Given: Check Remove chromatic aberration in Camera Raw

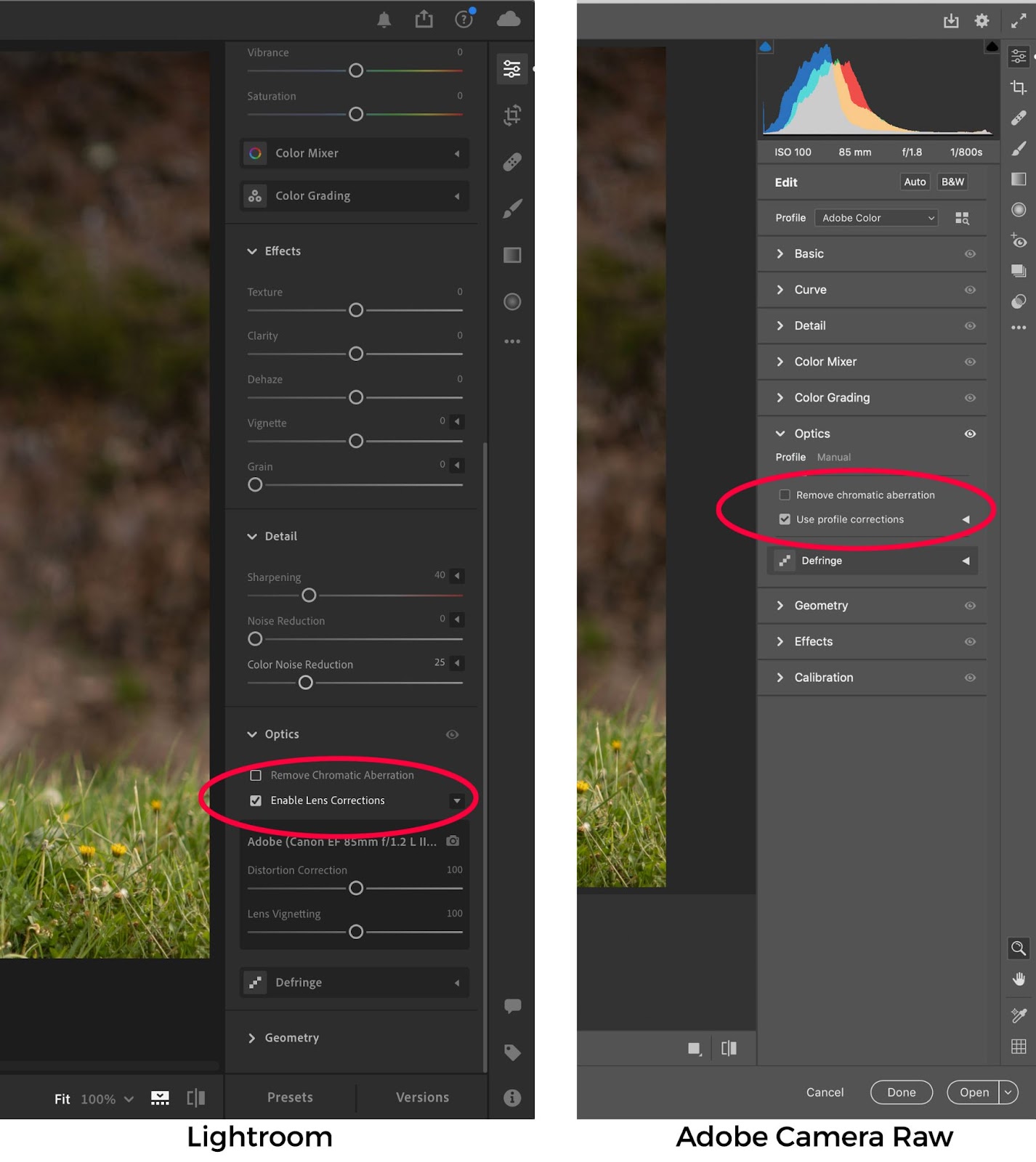Looking at the screenshot, I should (x=785, y=495).
